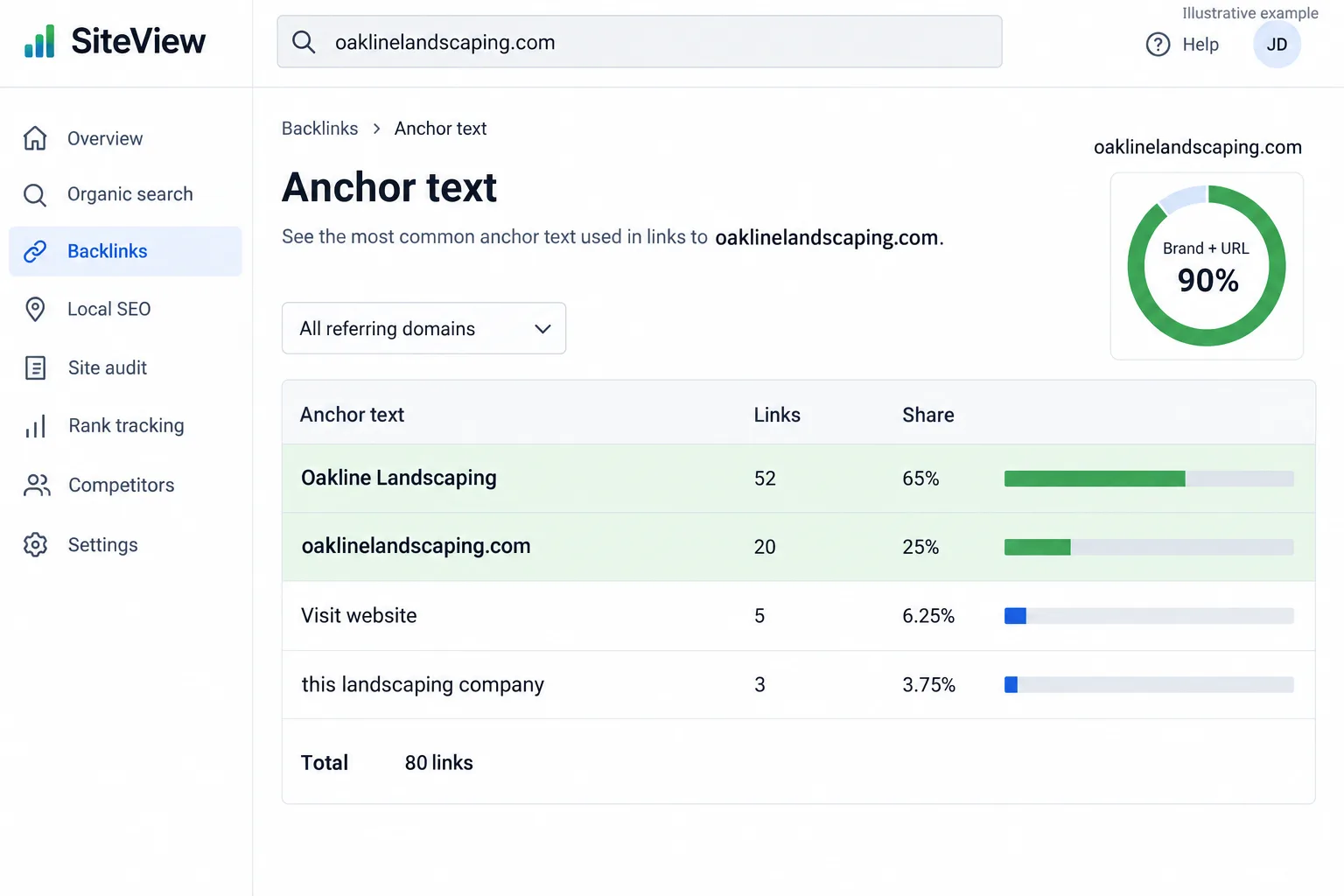Click the Help question mark icon
1344x896 pixels.
(x=1158, y=45)
